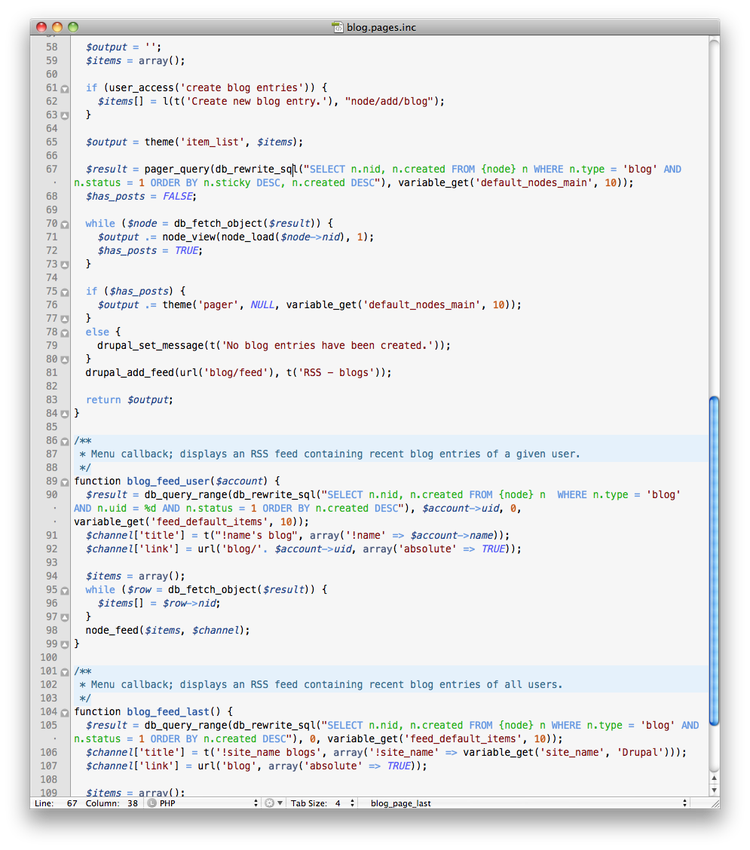
Task: Click the blog.pages.inc document icon in title bar
Action: (x=338, y=27)
